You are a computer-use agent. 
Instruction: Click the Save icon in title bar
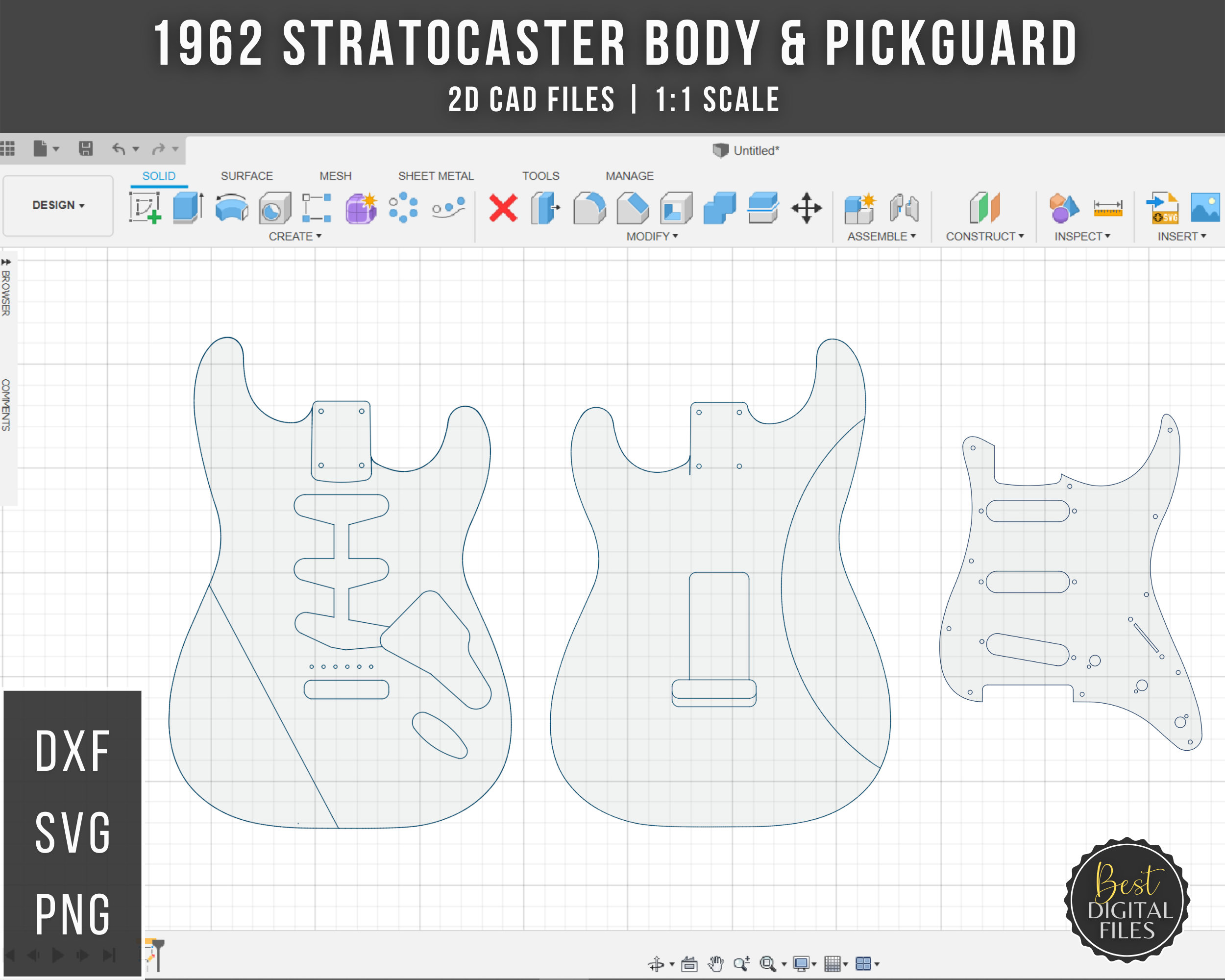pyautogui.click(x=86, y=149)
